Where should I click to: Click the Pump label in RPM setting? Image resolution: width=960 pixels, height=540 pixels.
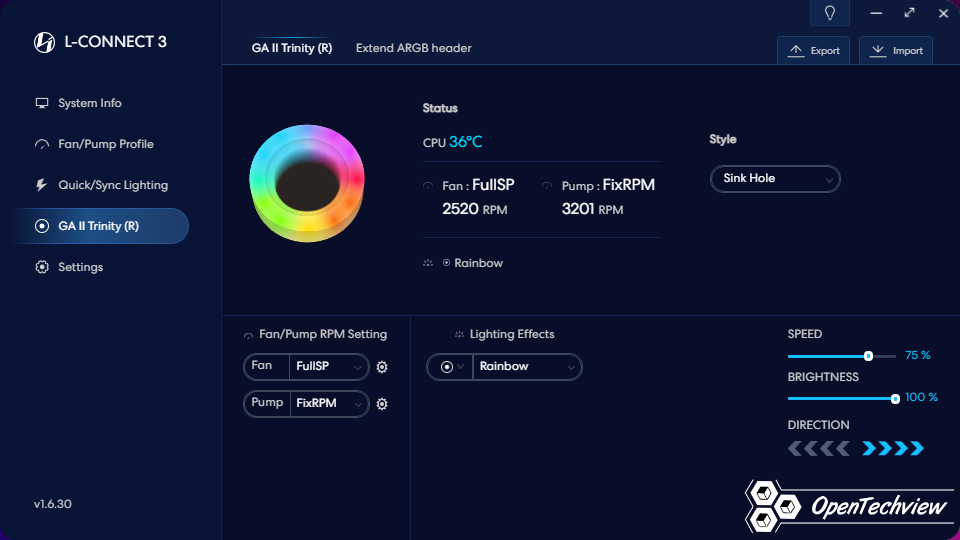267,403
